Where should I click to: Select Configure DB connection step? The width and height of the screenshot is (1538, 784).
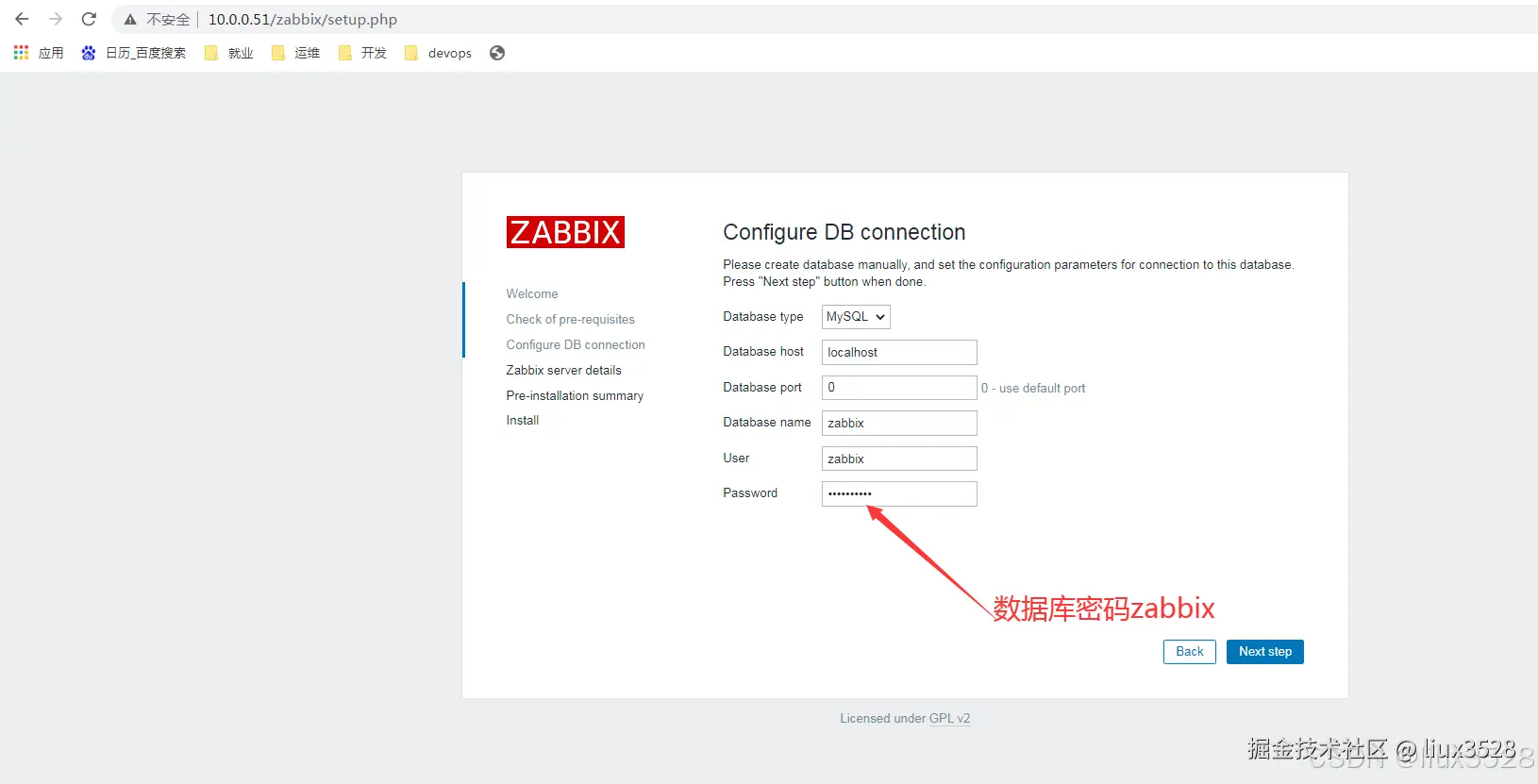pyautogui.click(x=576, y=345)
